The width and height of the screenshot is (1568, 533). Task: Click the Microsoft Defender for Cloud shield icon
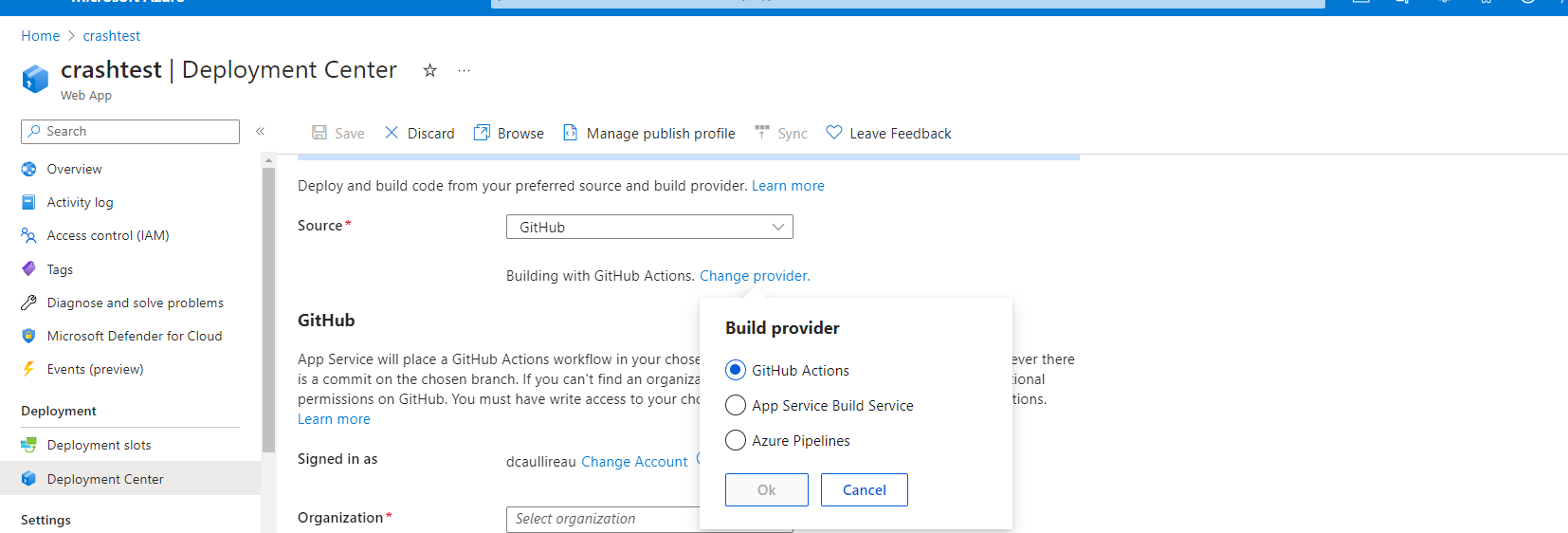coord(29,336)
